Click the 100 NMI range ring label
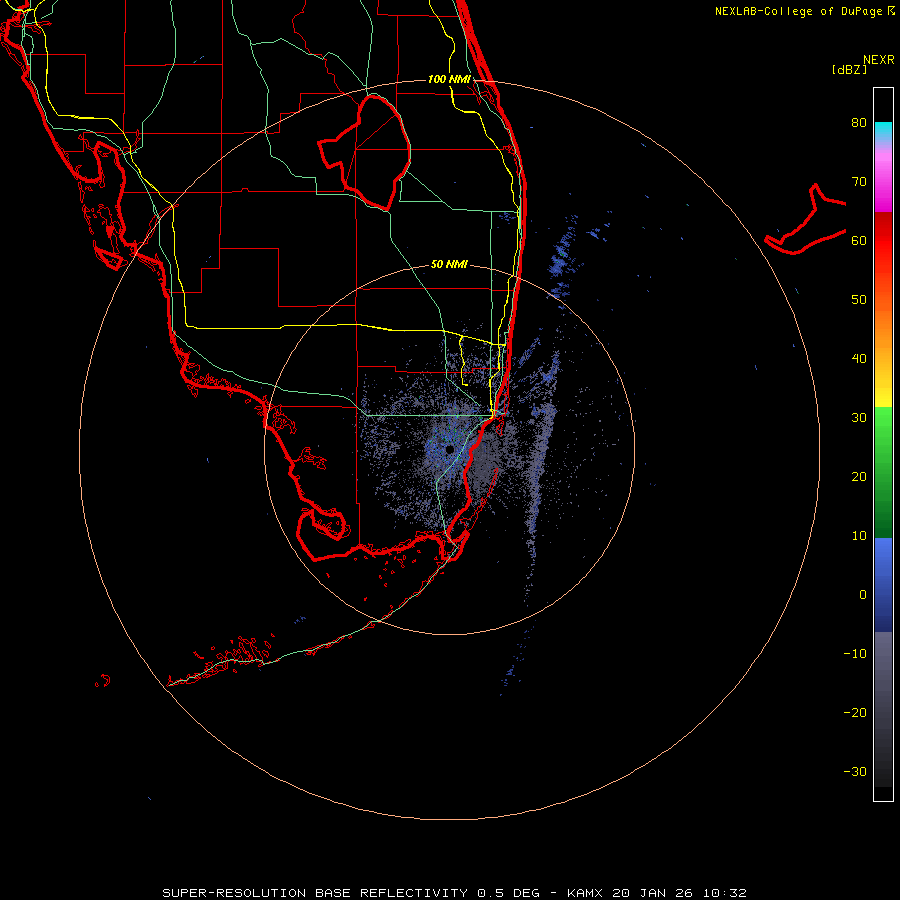The image size is (900, 900). pos(449,79)
